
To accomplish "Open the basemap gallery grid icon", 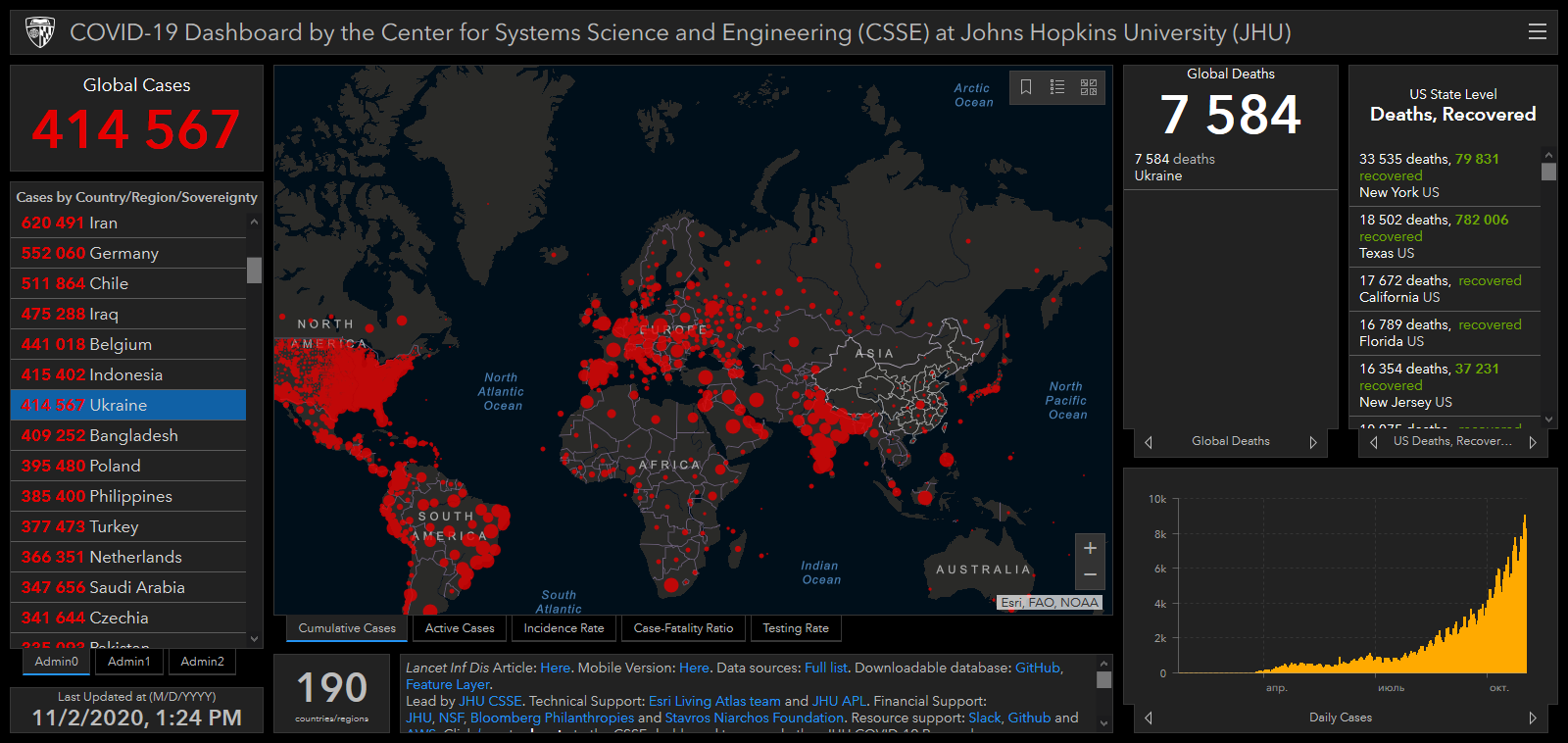I will point(1089,87).
